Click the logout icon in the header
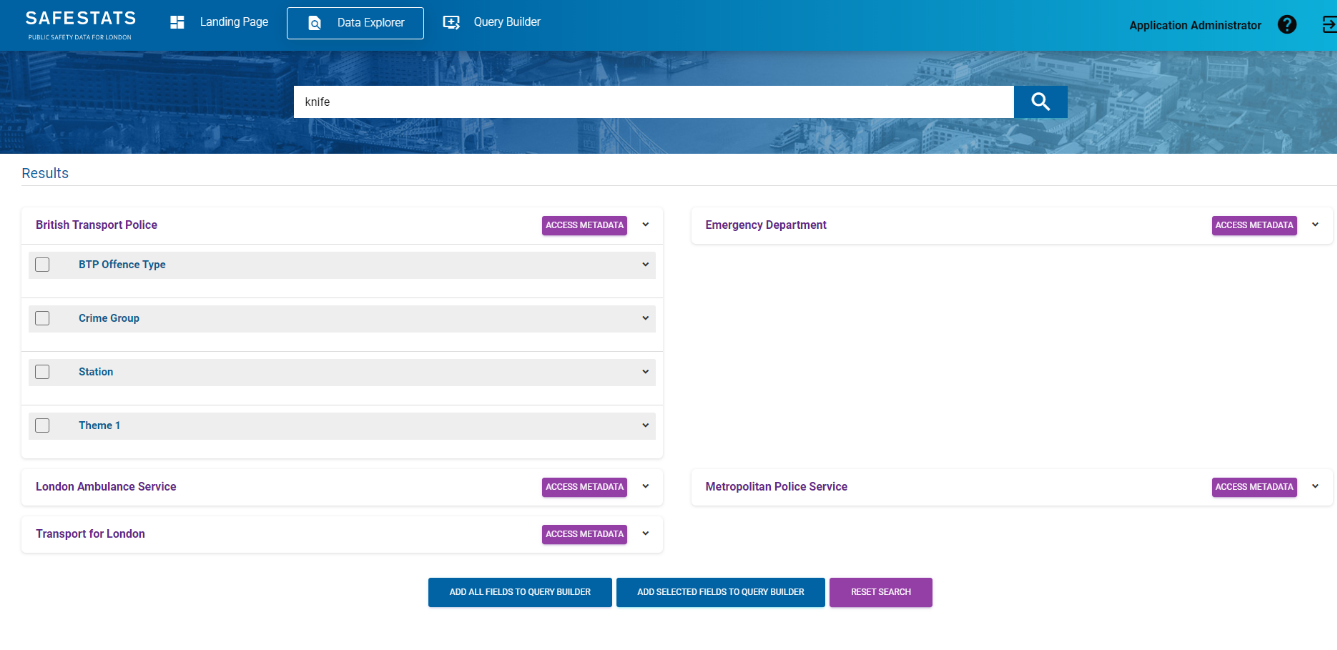 [1328, 25]
